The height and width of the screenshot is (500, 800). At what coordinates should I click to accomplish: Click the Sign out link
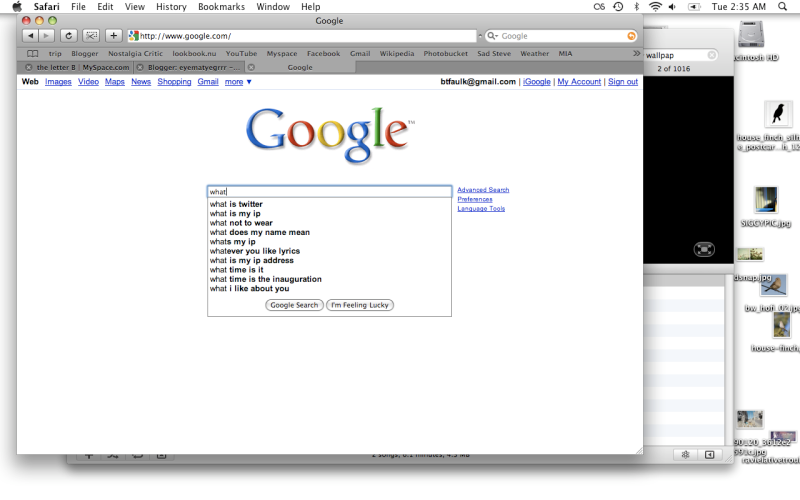(623, 82)
